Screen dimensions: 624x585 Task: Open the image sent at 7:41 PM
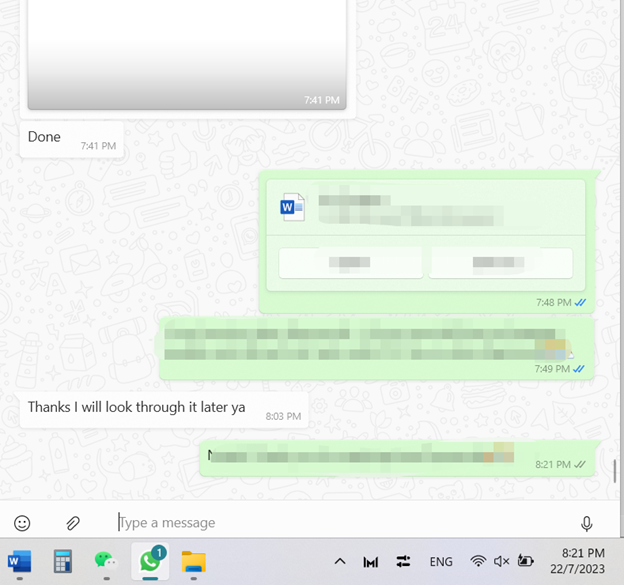[186, 50]
